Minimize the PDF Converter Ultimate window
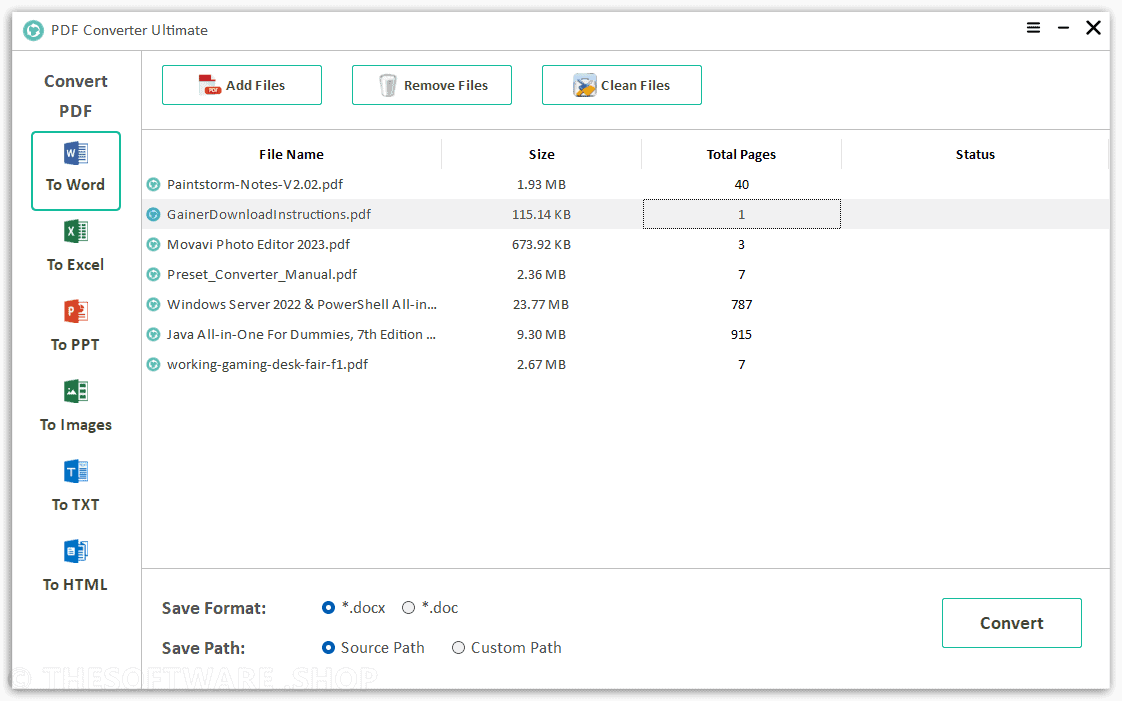 [x=1063, y=28]
